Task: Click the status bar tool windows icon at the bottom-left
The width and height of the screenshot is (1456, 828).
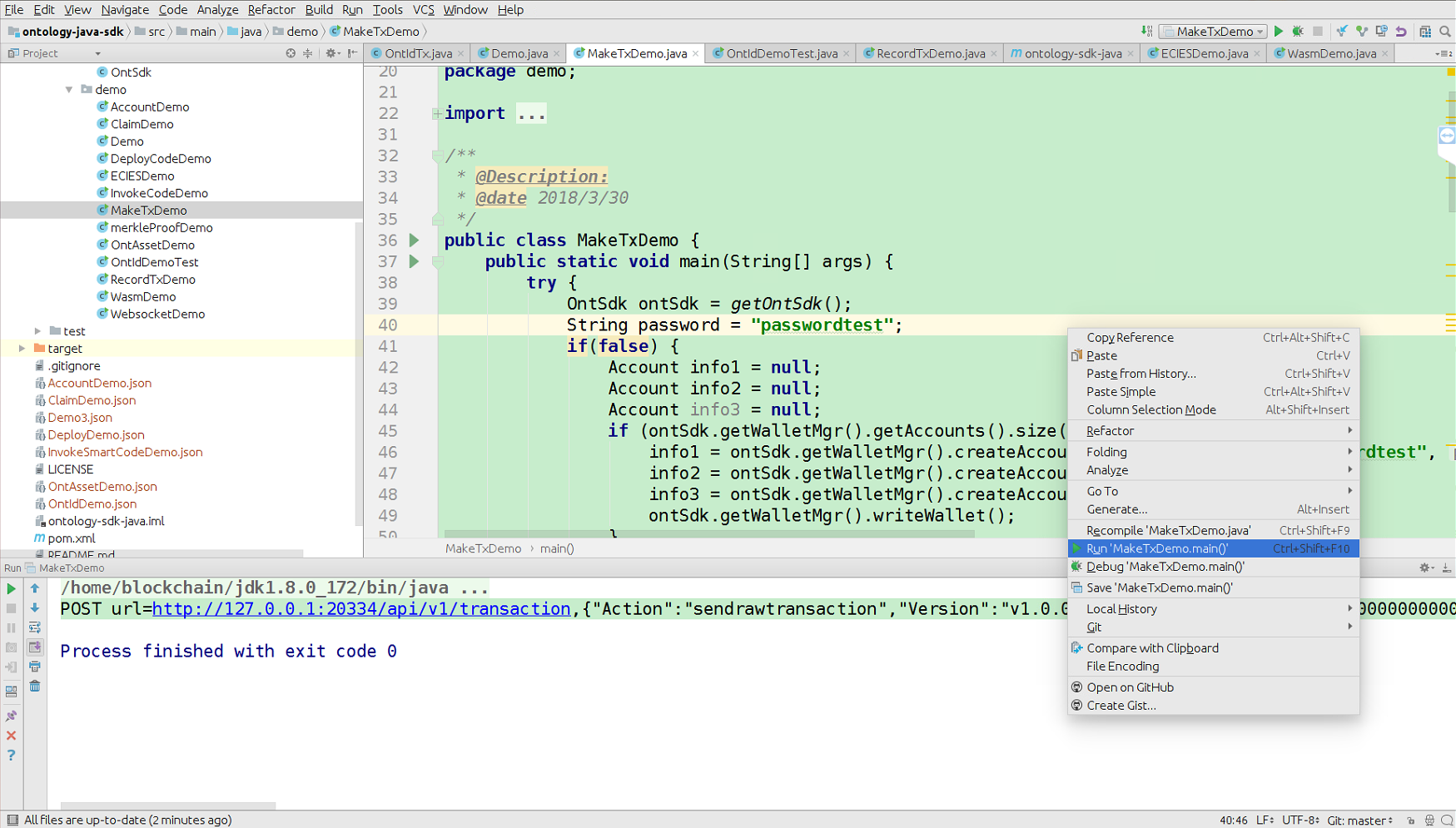Action: point(12,820)
